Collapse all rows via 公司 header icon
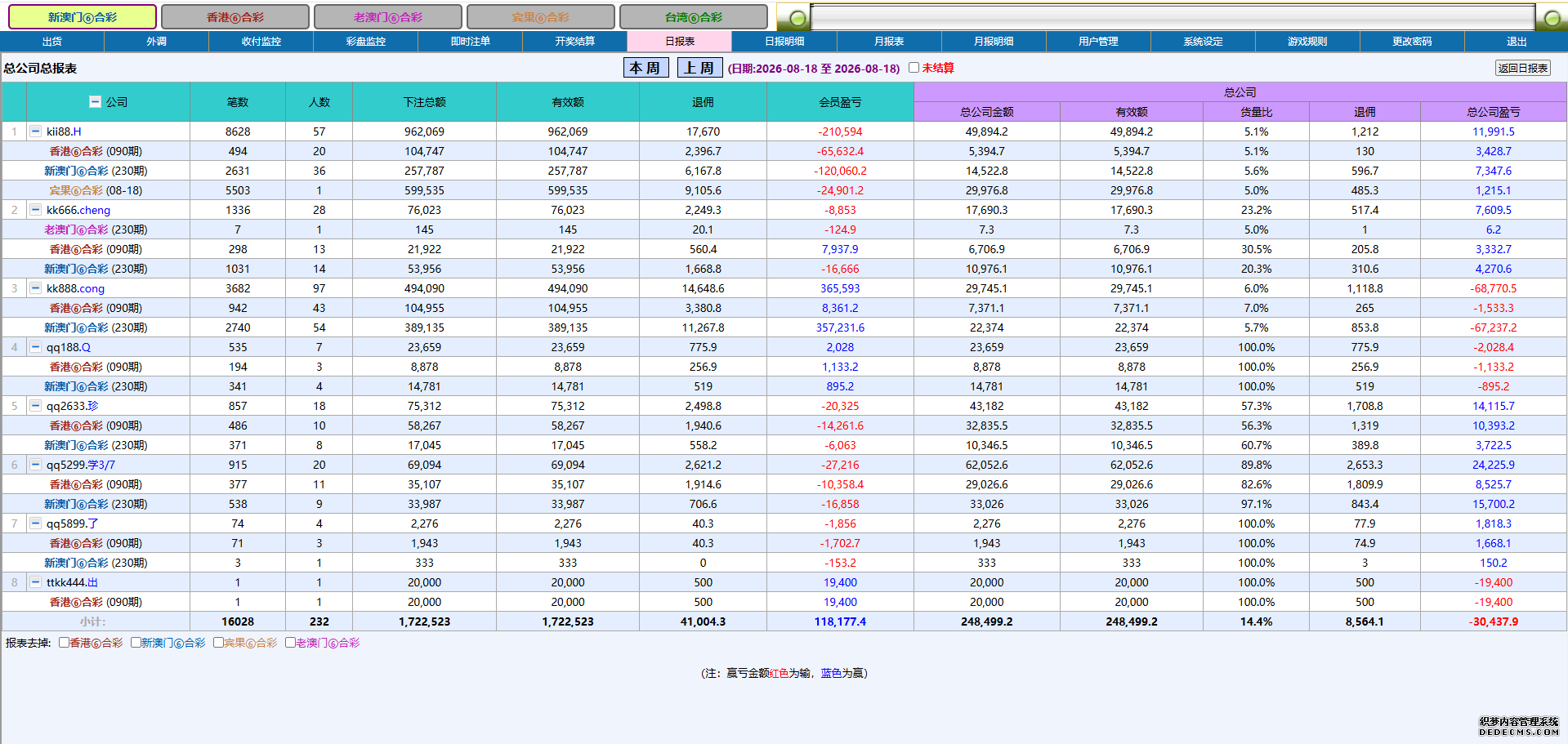The image size is (1568, 744). coord(95,101)
